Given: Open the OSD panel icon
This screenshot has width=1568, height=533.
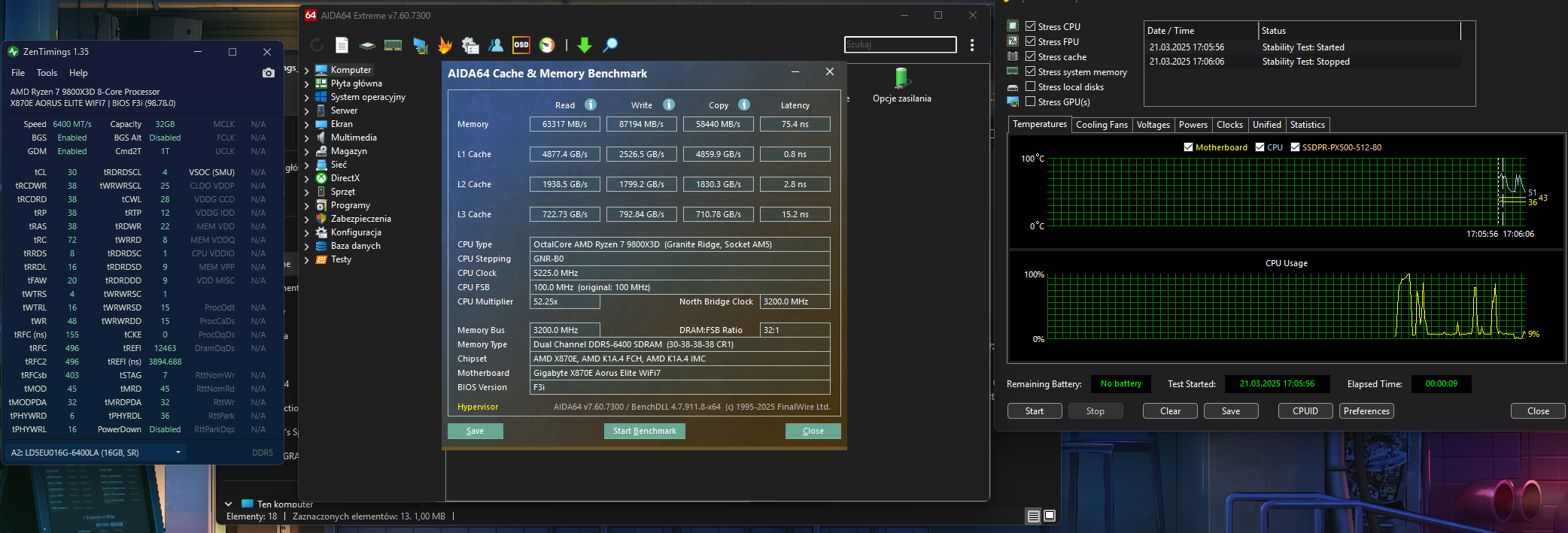Looking at the screenshot, I should [x=521, y=45].
